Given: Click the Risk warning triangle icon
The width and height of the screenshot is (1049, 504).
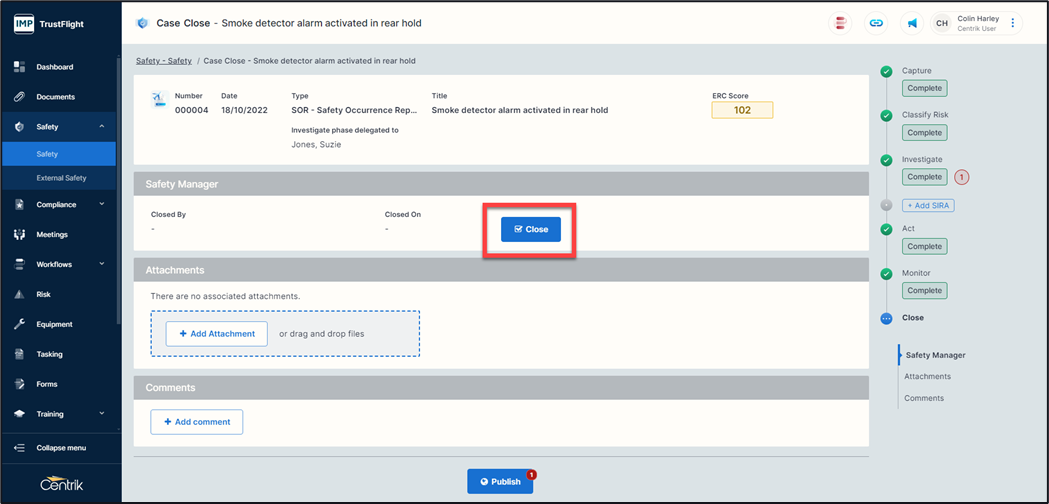Looking at the screenshot, I should tap(19, 295).
